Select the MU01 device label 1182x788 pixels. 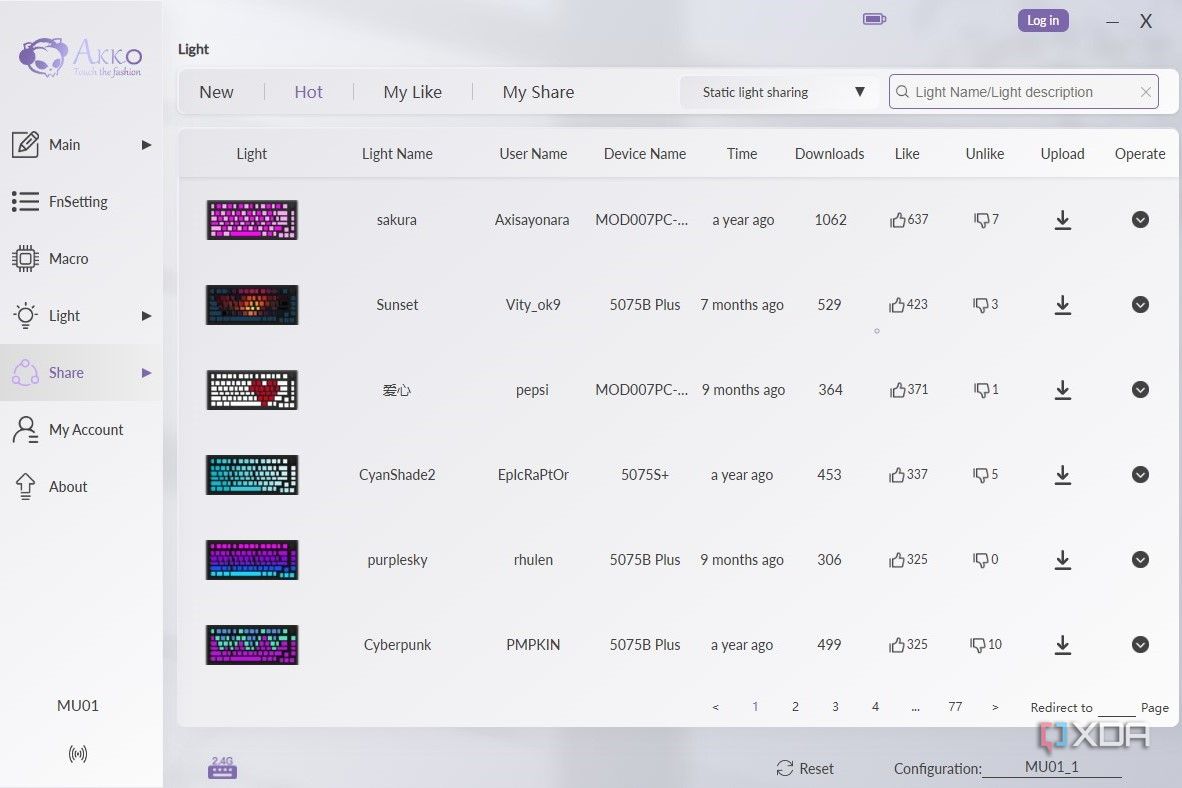(78, 706)
